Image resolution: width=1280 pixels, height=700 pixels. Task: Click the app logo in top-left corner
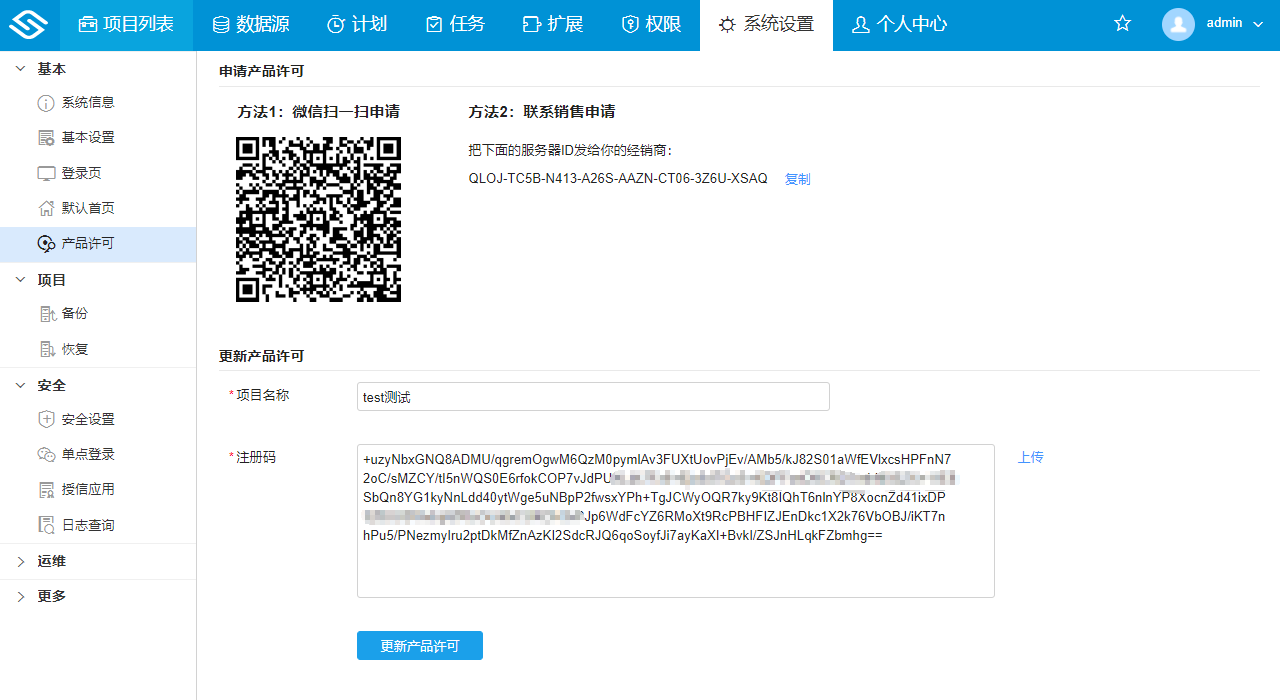coord(29,25)
